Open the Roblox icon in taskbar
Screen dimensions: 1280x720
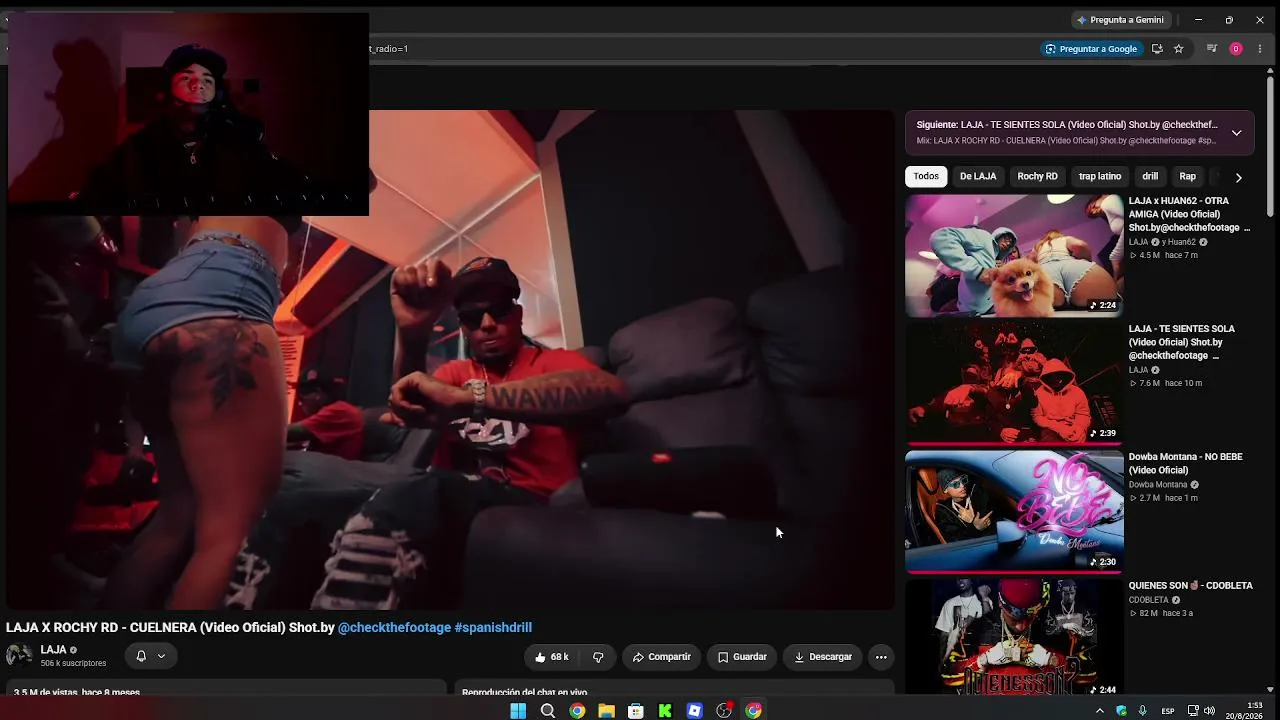[695, 711]
